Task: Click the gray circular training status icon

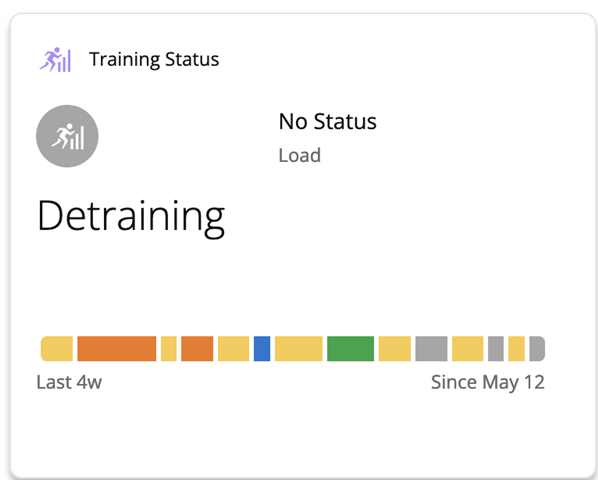Action: [67, 136]
